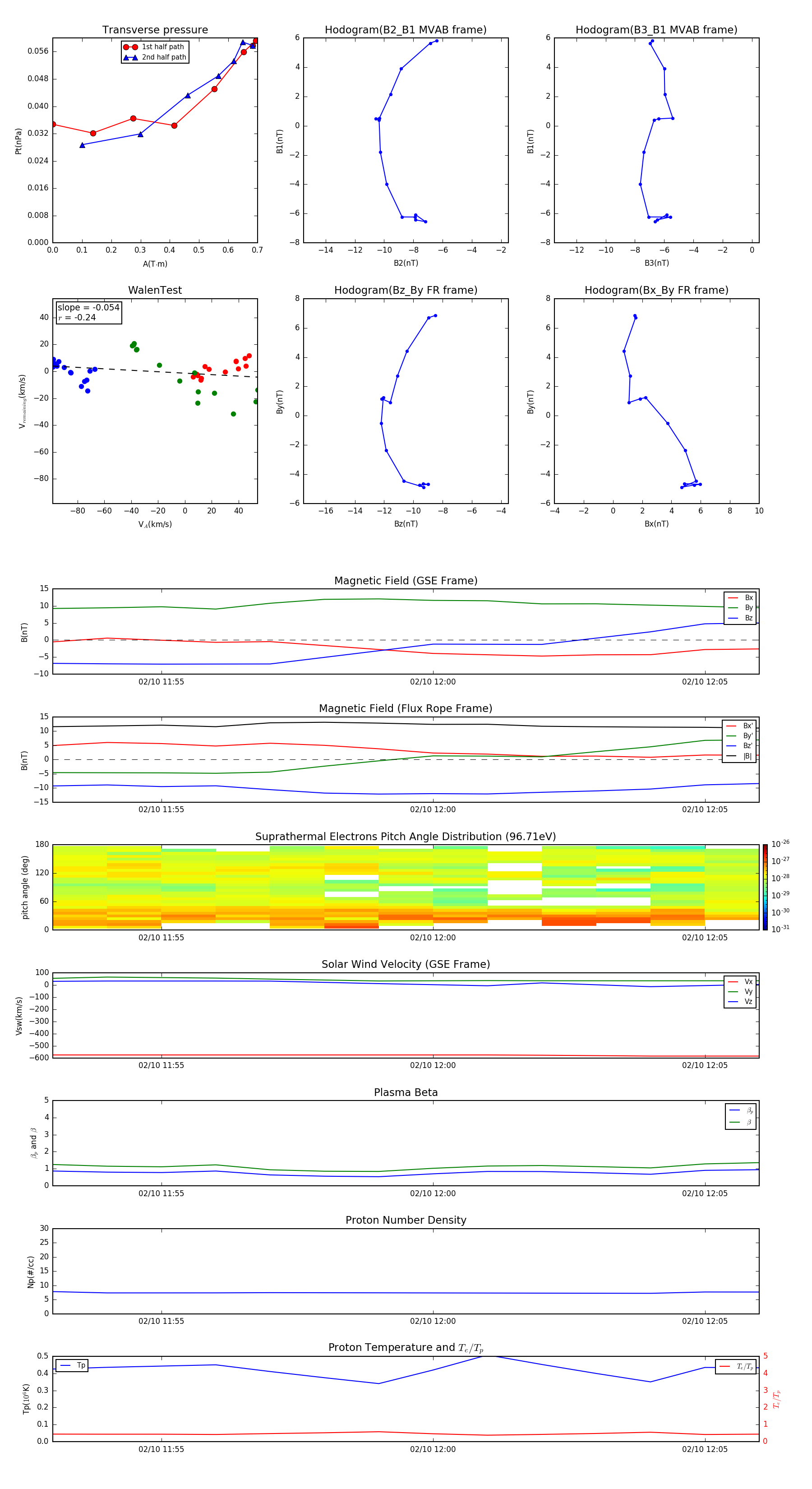This screenshot has height=1489, width=812.
Task: Click the red circle marker for 1st half path
Action: point(131,47)
